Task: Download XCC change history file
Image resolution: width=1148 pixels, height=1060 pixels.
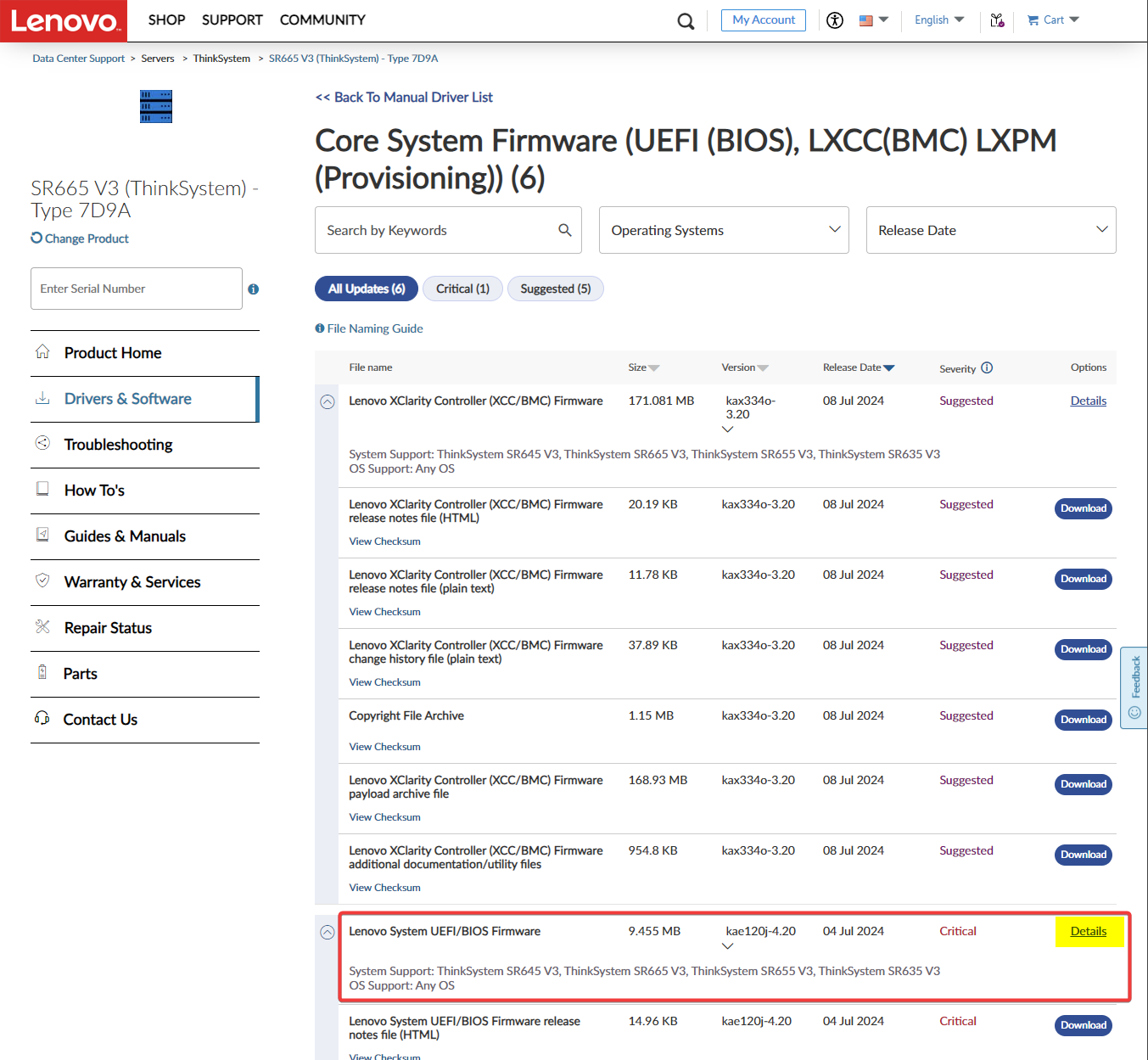Action: (x=1084, y=649)
